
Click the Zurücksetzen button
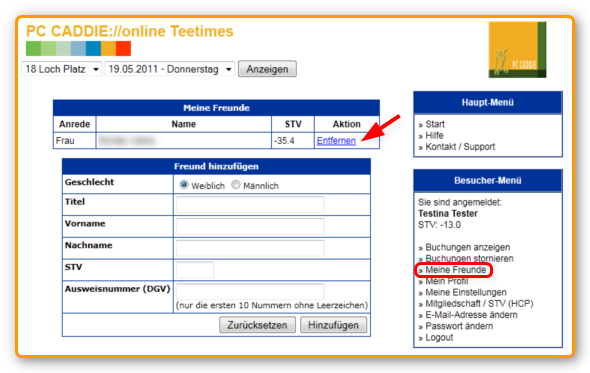click(257, 325)
